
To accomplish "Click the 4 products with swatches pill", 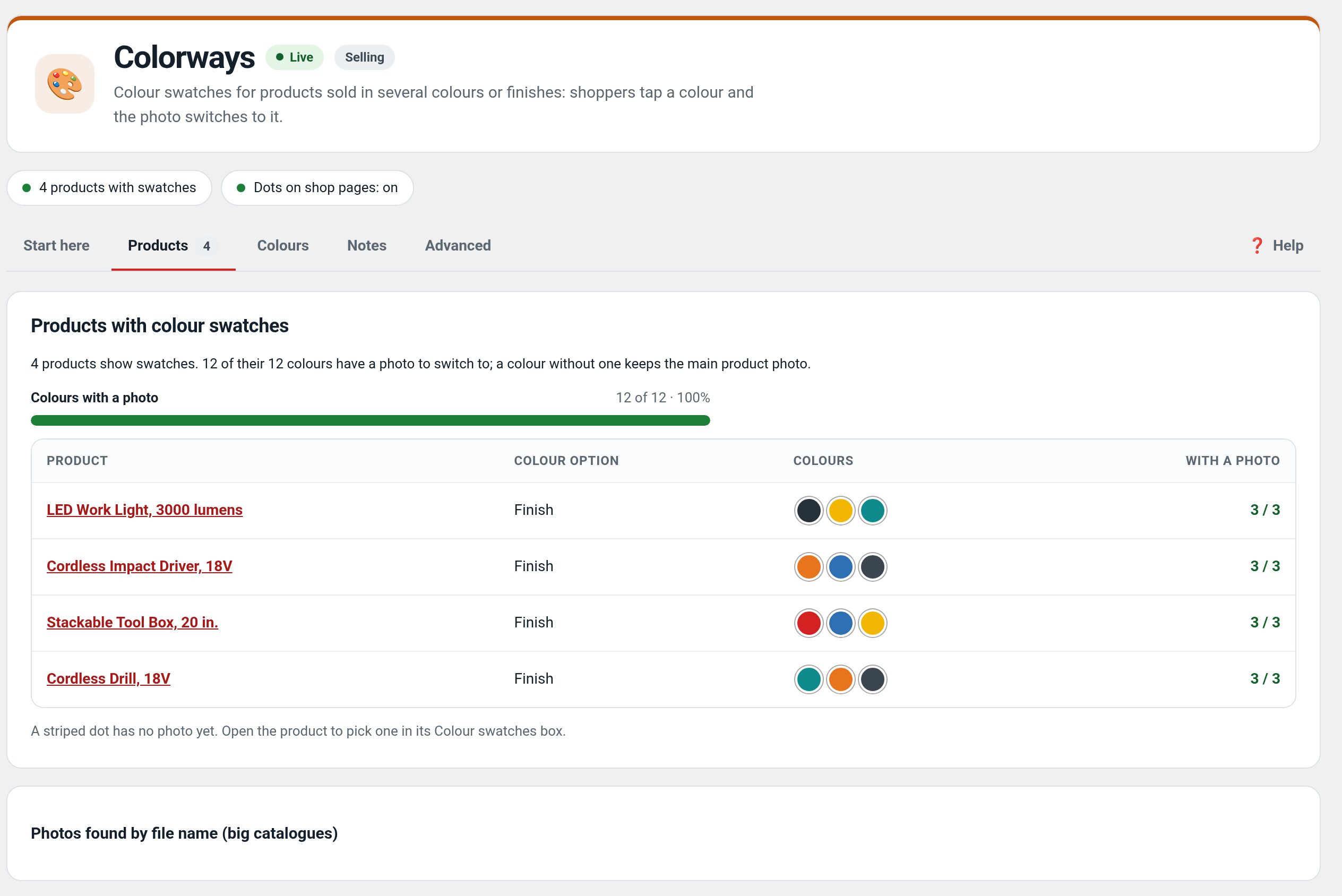I will 109,187.
